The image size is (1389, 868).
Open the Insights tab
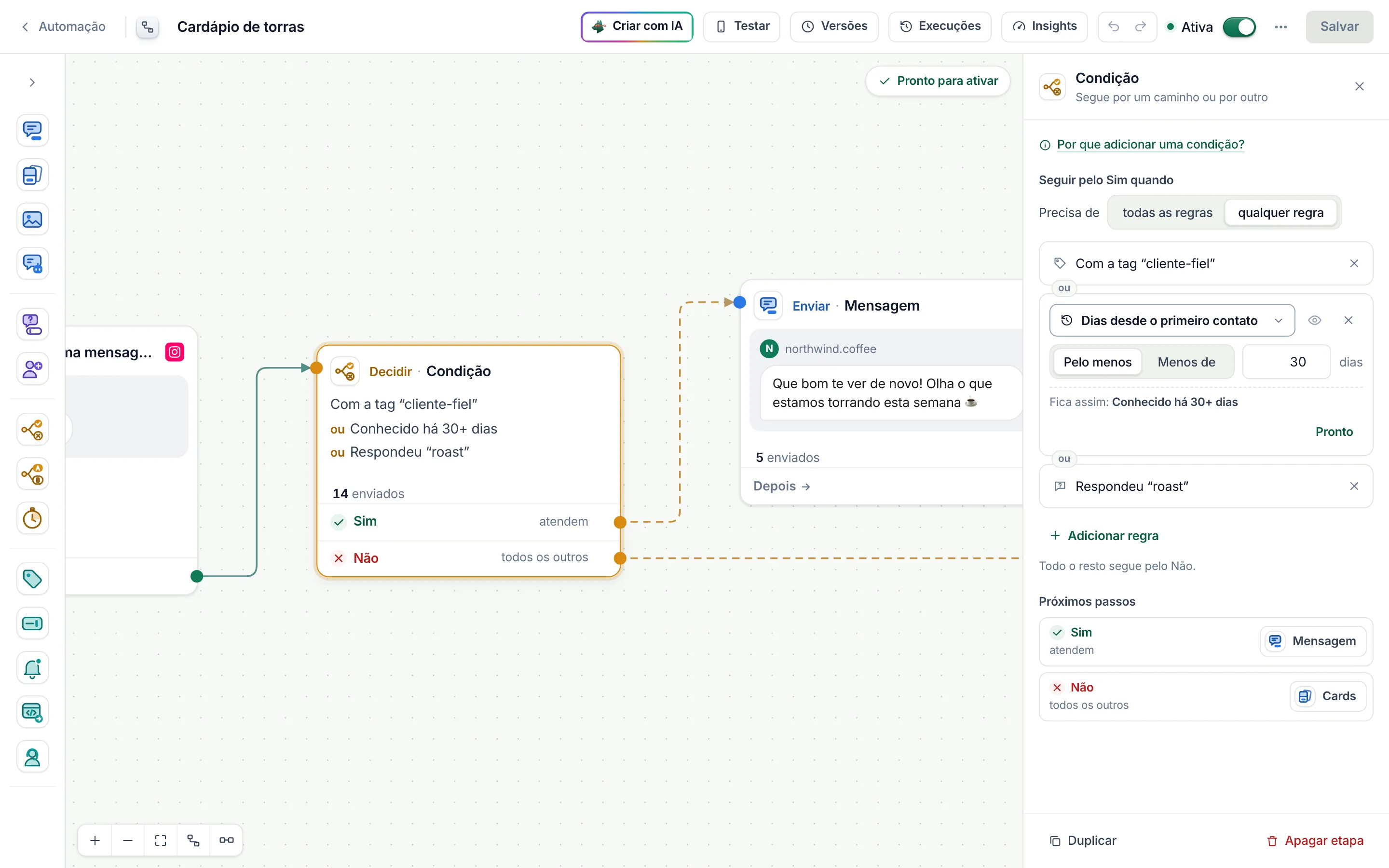(x=1044, y=27)
